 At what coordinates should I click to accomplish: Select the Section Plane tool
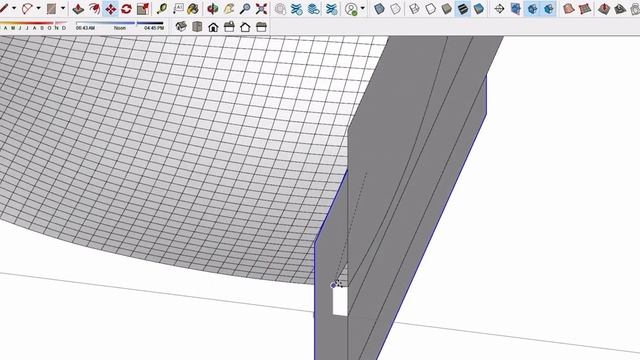point(499,8)
